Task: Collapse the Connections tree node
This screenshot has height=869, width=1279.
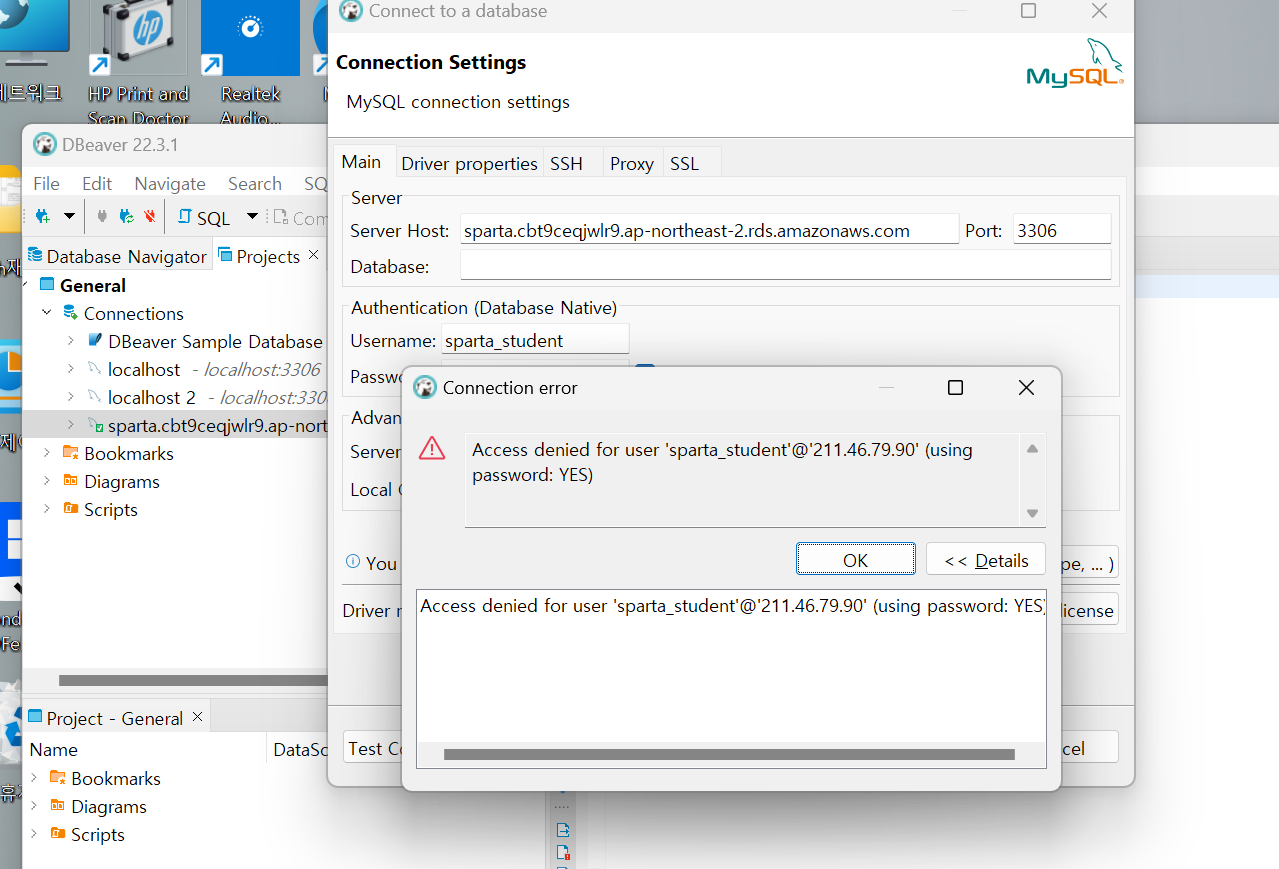Action: [46, 313]
